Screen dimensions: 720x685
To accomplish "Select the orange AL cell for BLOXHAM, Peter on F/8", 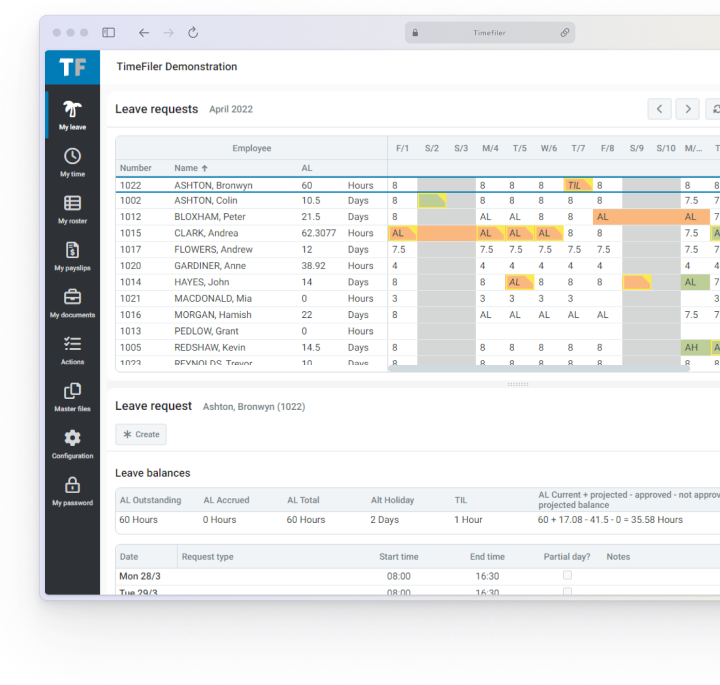I will (608, 217).
